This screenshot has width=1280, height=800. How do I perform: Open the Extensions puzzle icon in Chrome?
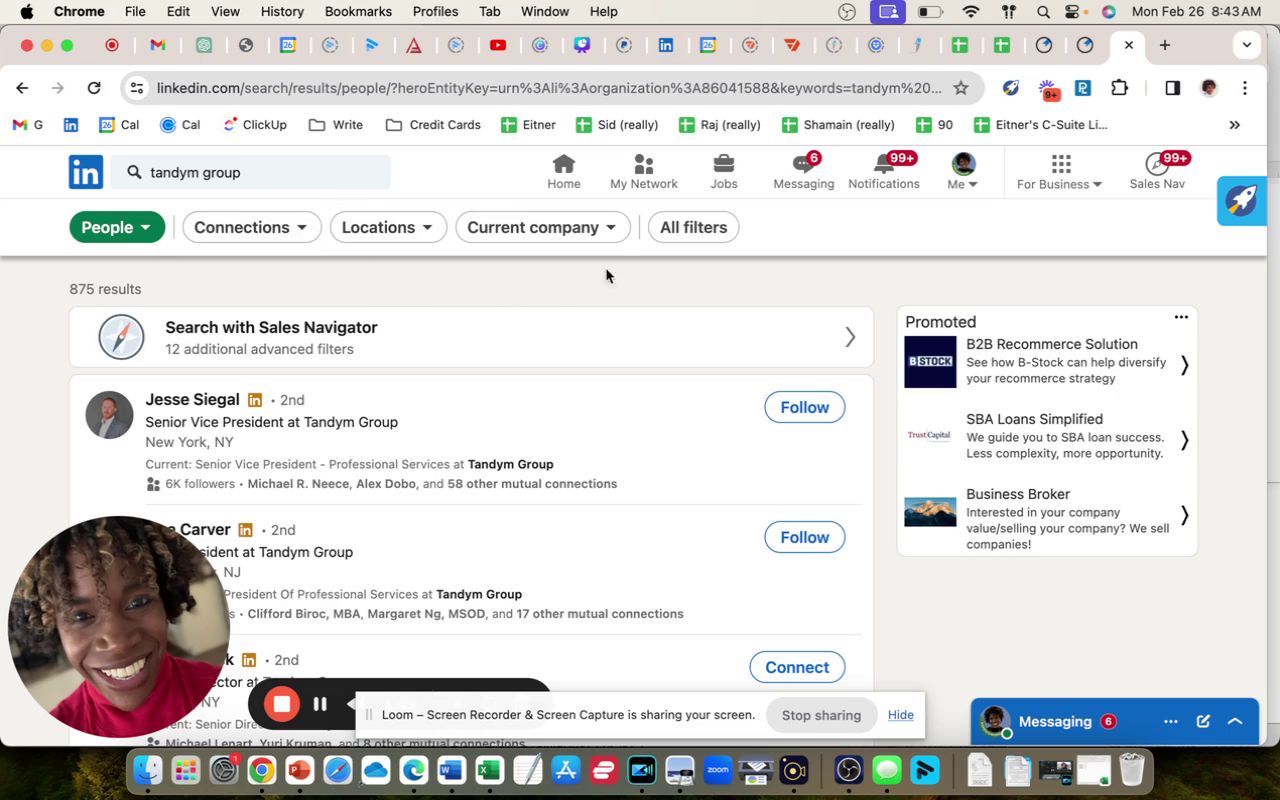pos(1120,88)
